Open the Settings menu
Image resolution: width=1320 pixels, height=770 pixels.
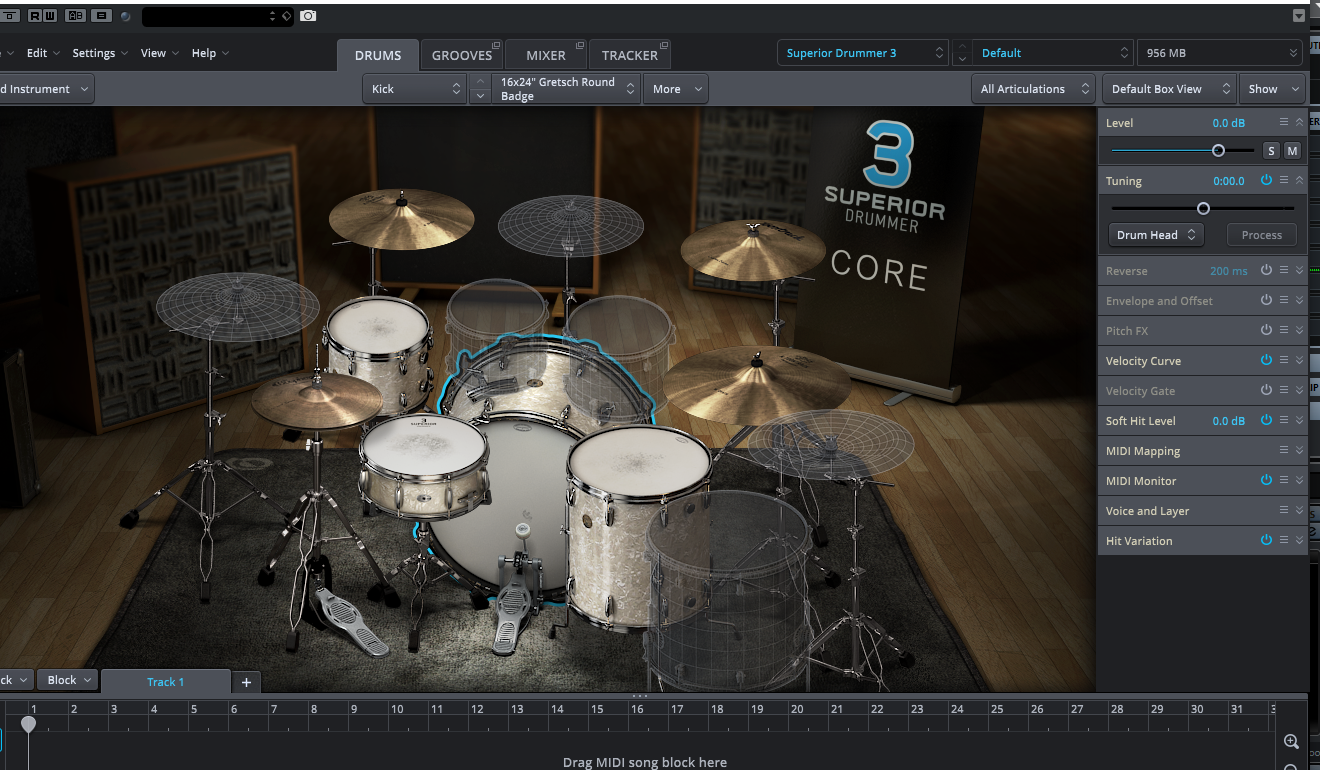[101, 53]
